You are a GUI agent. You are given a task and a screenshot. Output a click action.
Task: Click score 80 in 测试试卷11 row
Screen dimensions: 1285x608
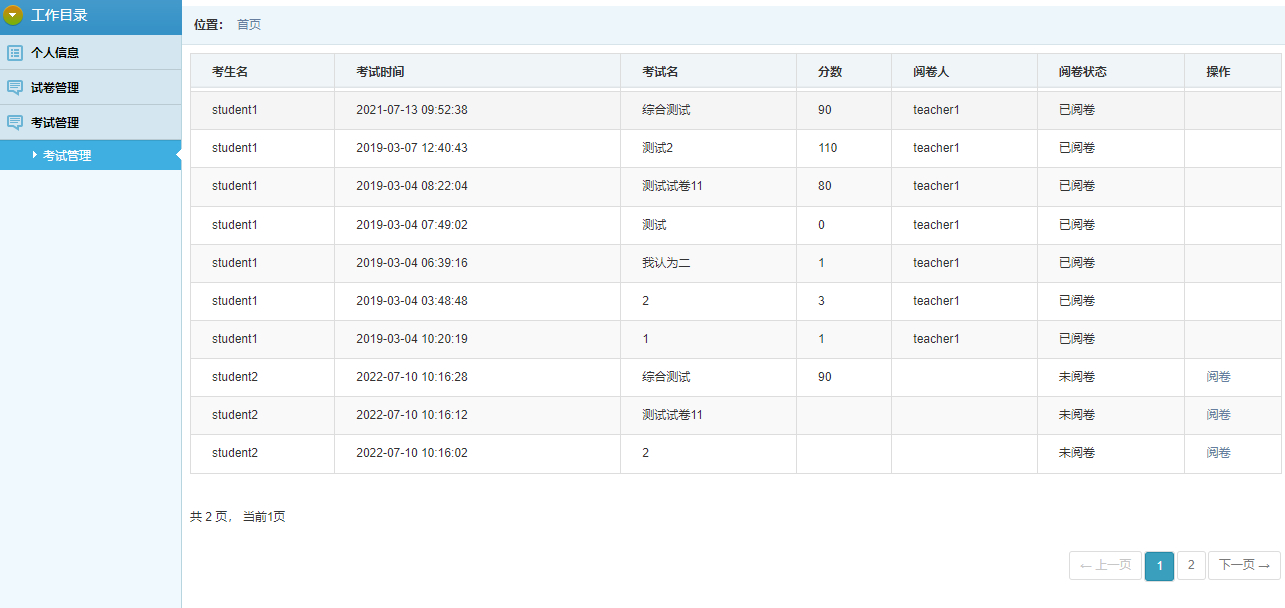pyautogui.click(x=825, y=186)
